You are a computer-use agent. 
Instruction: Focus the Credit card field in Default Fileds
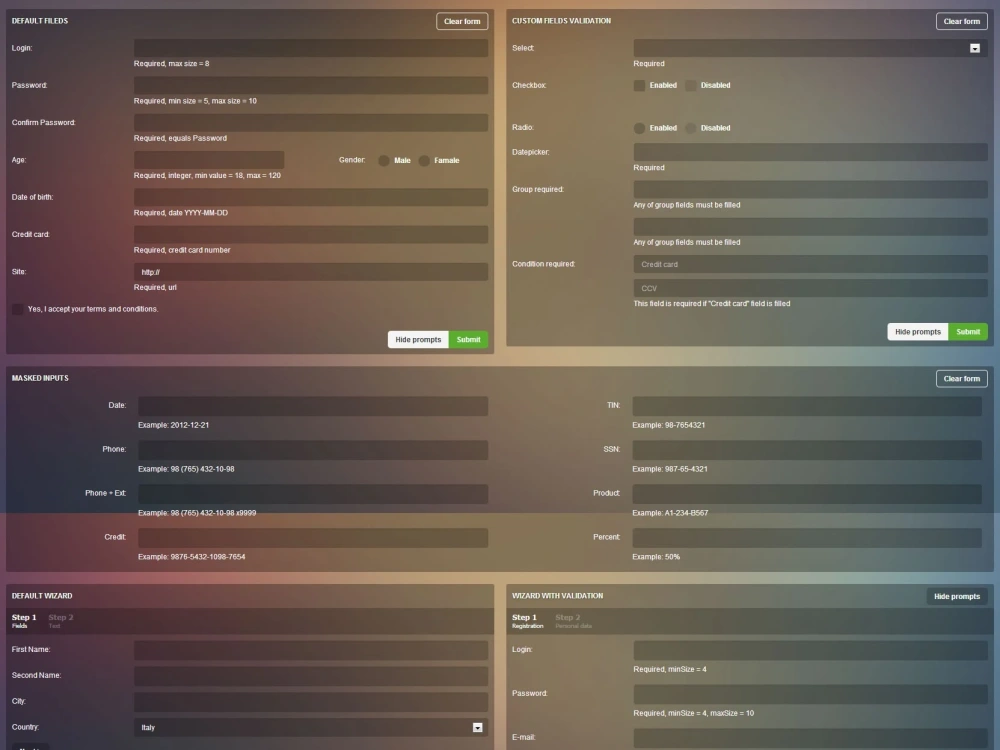point(311,235)
